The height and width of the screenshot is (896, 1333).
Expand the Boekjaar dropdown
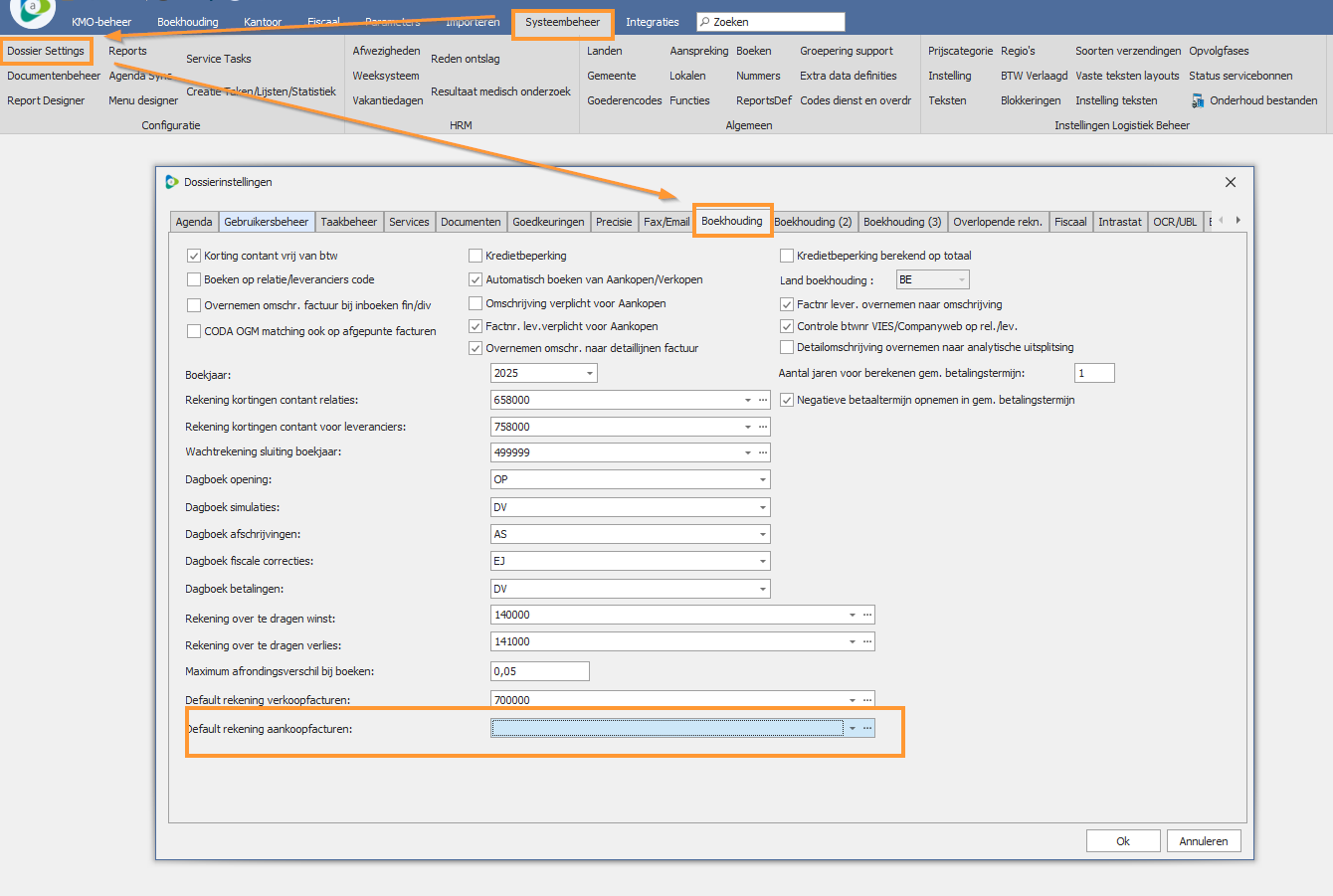click(x=590, y=374)
